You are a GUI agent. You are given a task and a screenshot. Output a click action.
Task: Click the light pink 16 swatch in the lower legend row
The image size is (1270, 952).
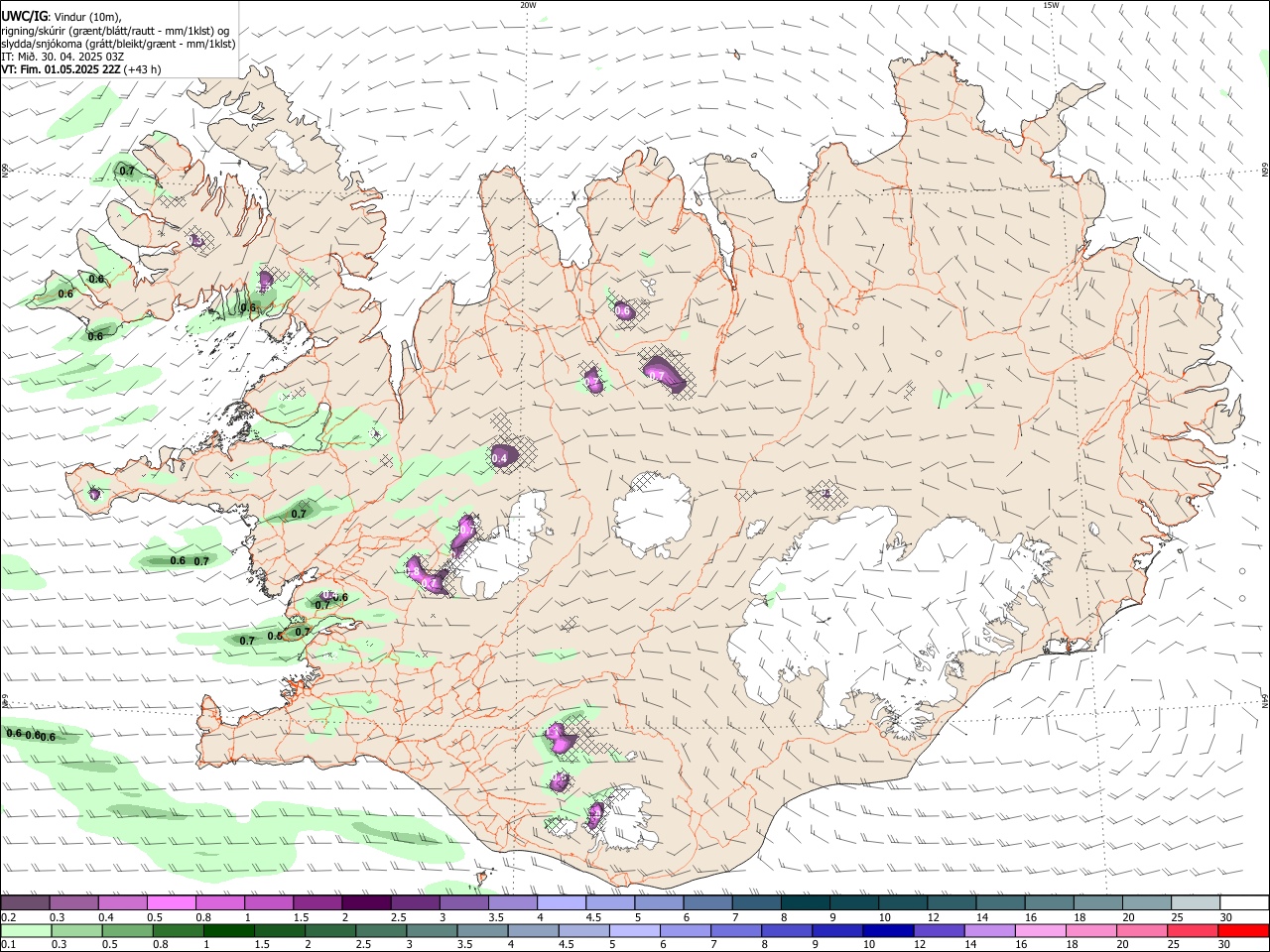tap(1040, 931)
